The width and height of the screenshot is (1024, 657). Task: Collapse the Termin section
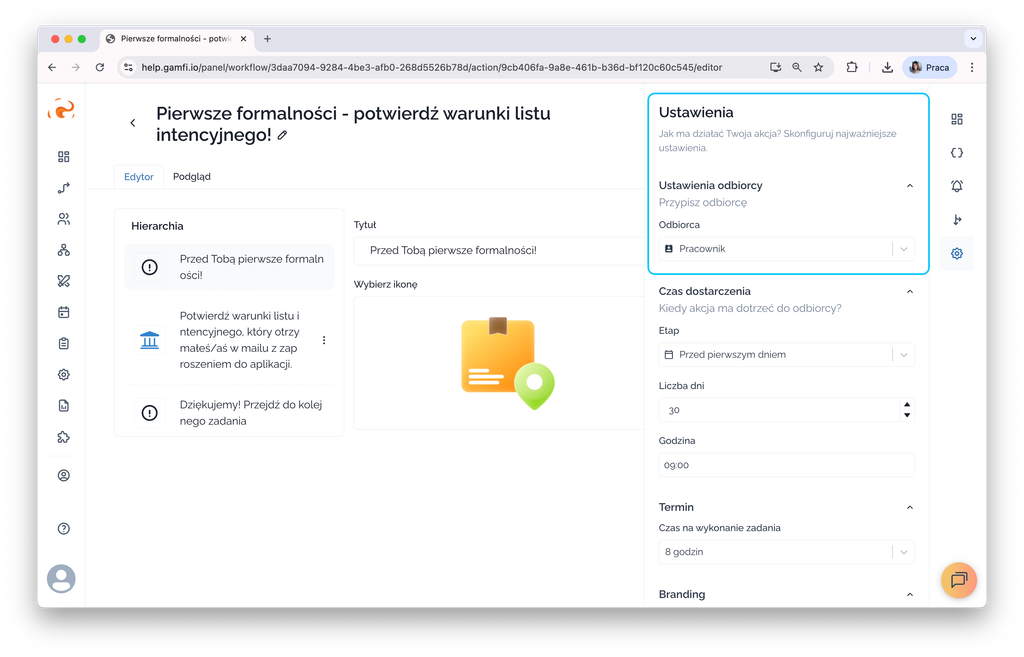pyautogui.click(x=909, y=507)
